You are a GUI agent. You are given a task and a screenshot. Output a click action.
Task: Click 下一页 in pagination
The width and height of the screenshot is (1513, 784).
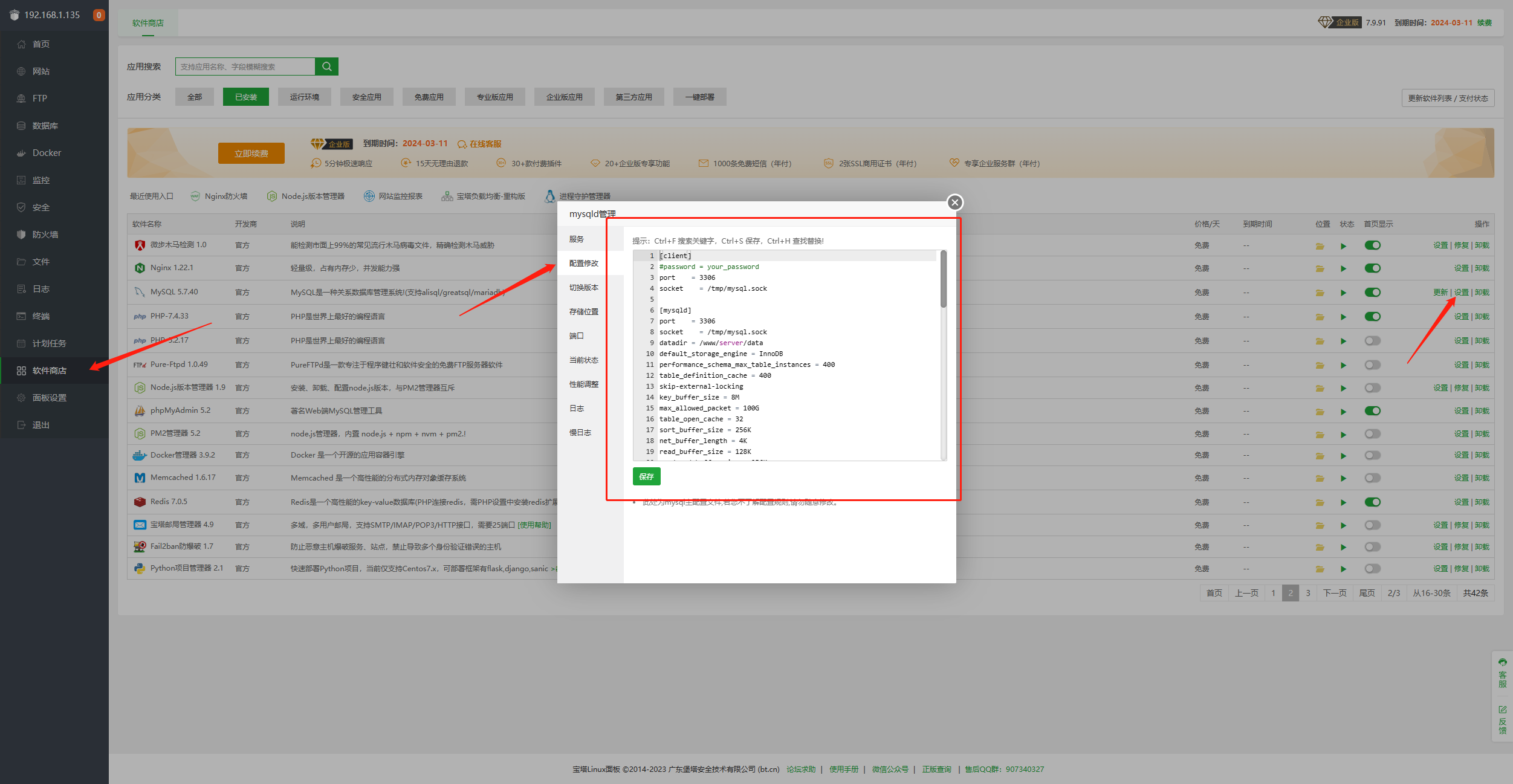1335,593
